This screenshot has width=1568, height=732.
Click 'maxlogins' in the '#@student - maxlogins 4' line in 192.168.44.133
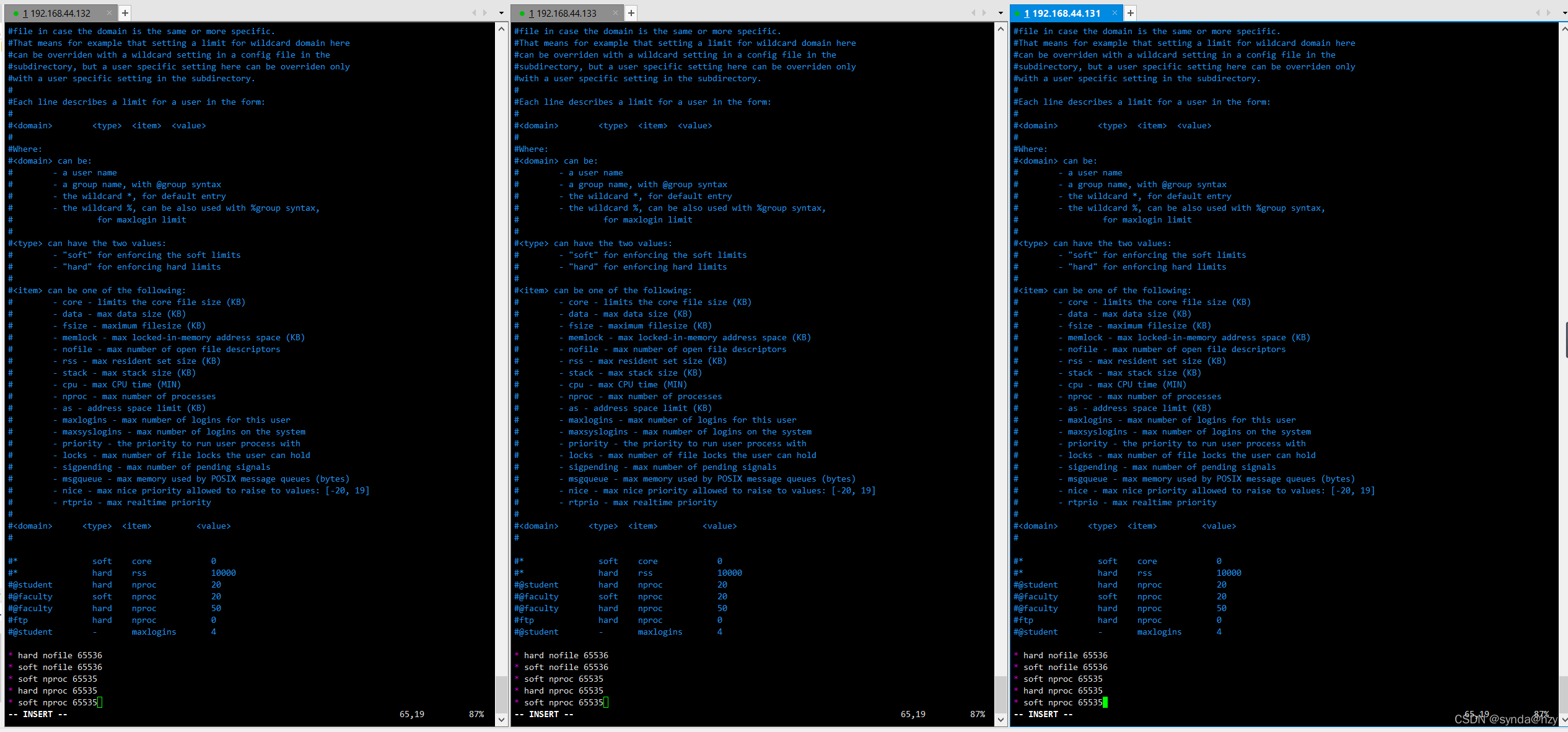pyautogui.click(x=660, y=632)
